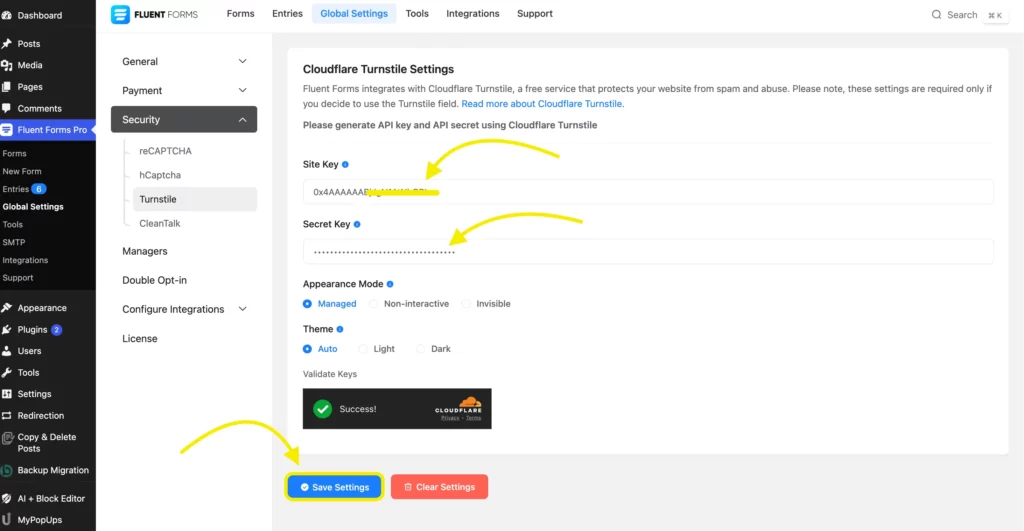
Task: Click the Settings icon in WordPress sidebar
Action: [7, 394]
